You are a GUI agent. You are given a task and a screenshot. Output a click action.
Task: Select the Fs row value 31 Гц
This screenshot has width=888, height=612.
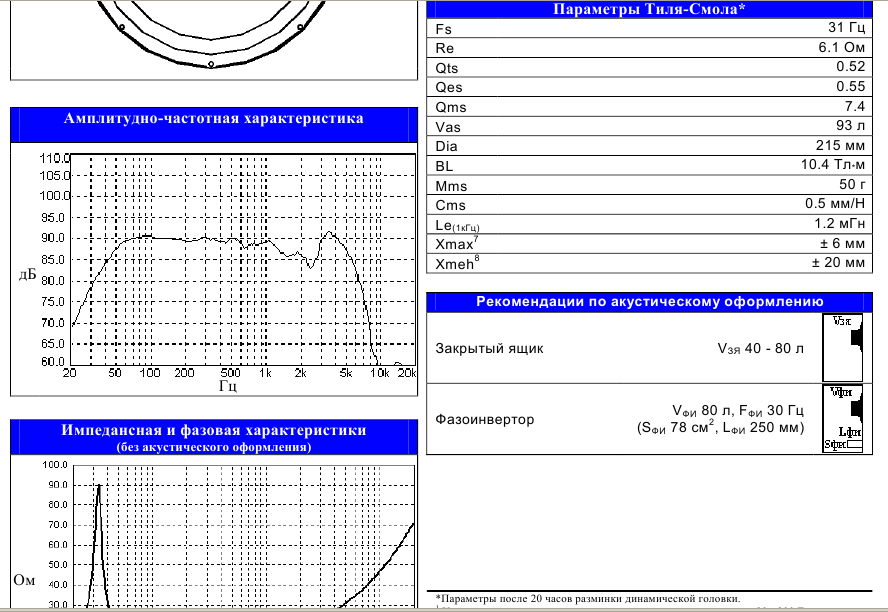(846, 28)
